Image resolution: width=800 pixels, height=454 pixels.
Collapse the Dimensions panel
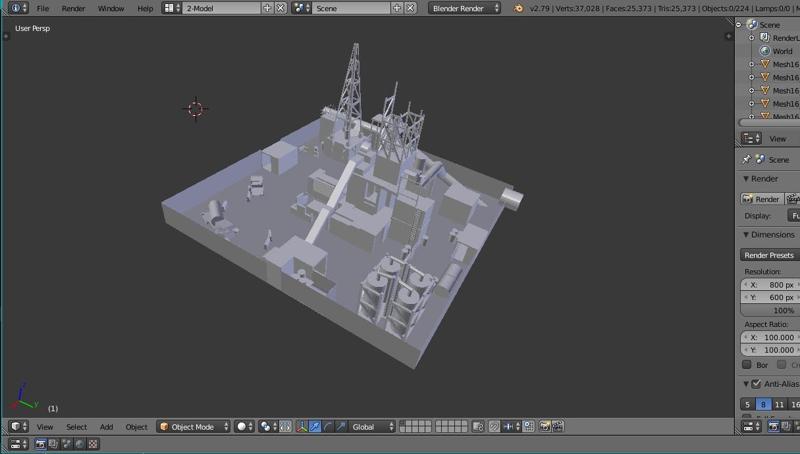(746, 235)
